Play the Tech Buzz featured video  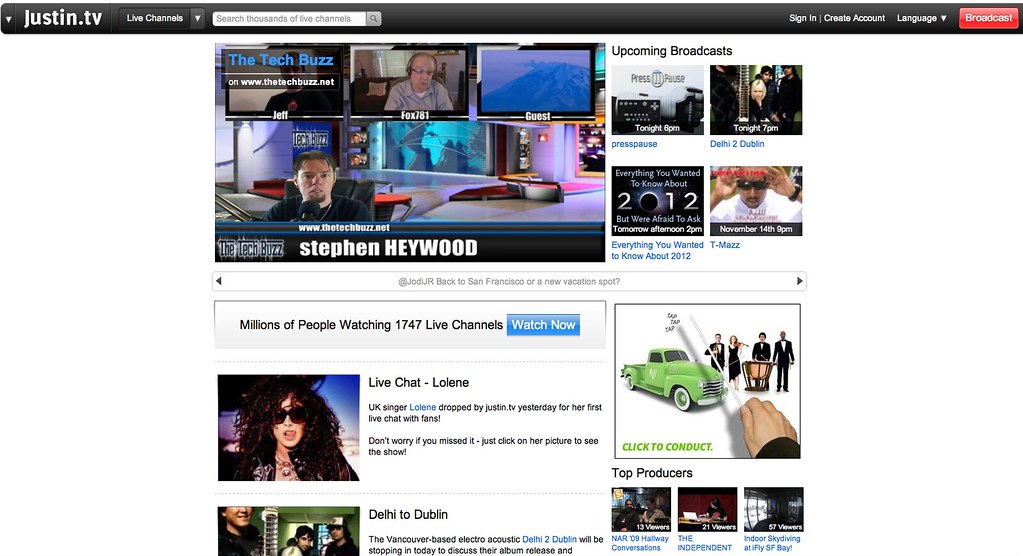[410, 153]
